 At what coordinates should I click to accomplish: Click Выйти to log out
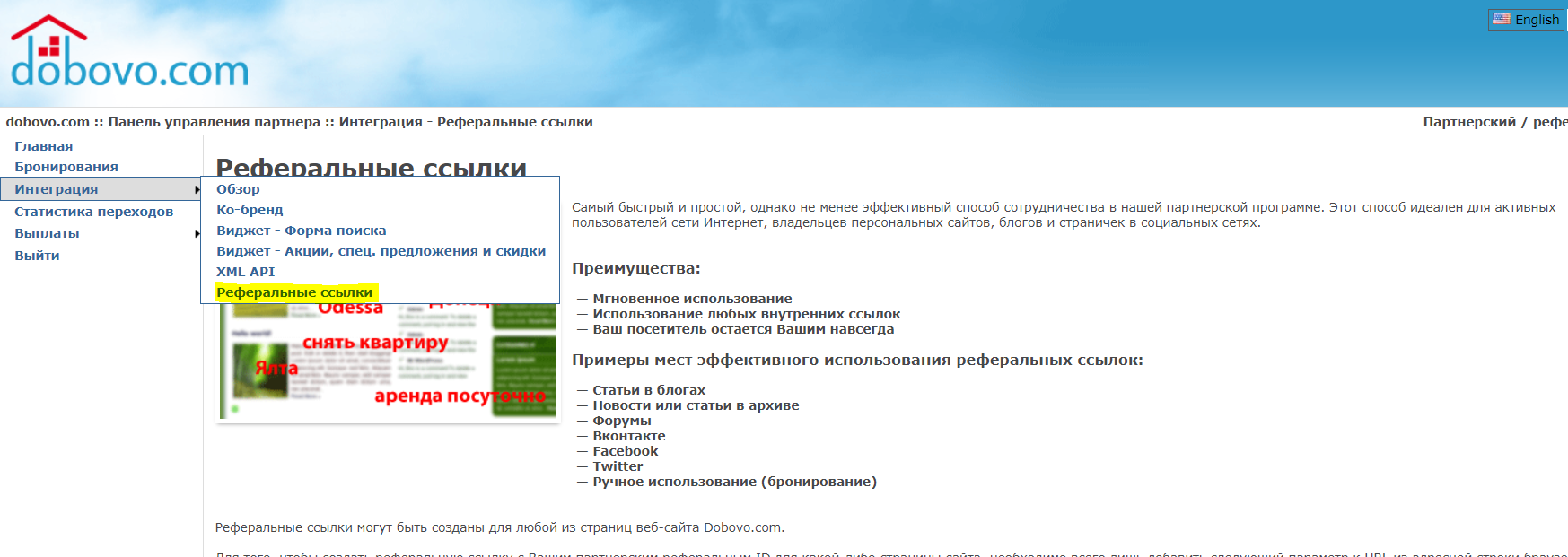tap(37, 256)
